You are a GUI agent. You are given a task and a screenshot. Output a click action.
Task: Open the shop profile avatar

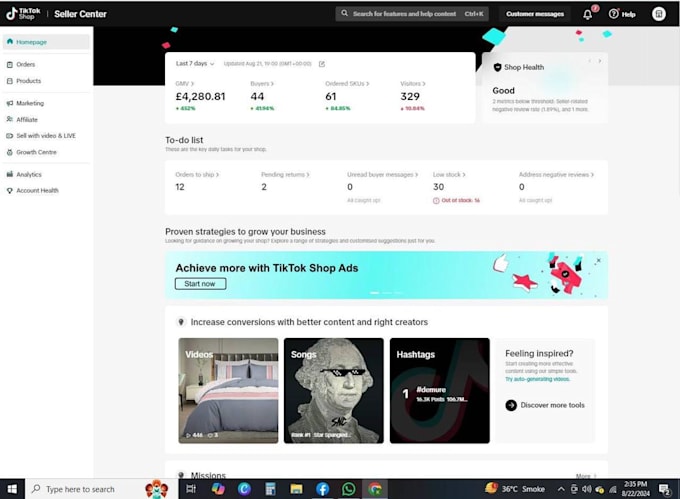pos(659,14)
